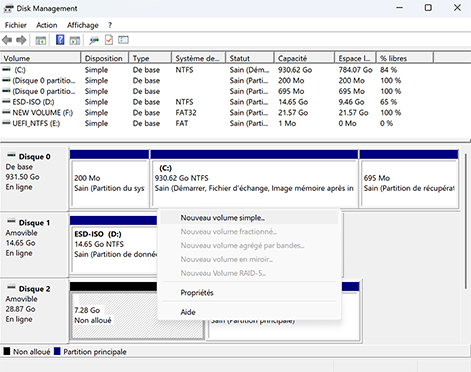This screenshot has height=372, width=471.
Task: Open the blue Help question mark icon
Action: [60, 40]
